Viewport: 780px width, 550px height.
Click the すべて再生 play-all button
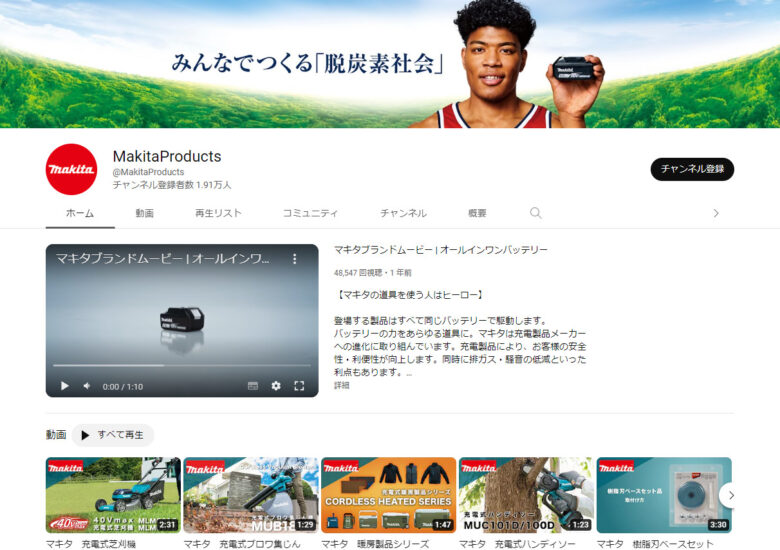point(113,435)
